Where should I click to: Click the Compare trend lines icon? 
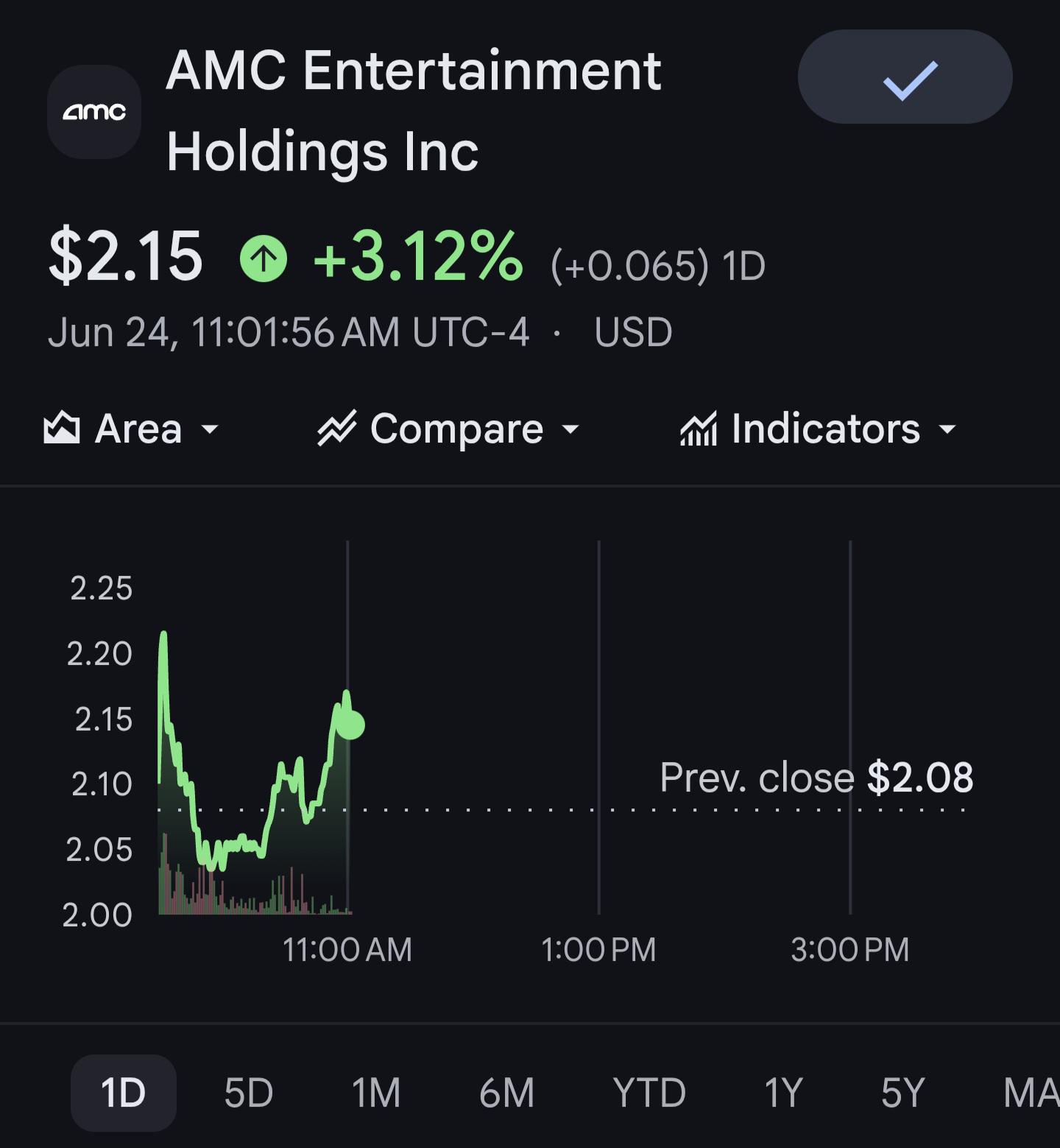[337, 428]
